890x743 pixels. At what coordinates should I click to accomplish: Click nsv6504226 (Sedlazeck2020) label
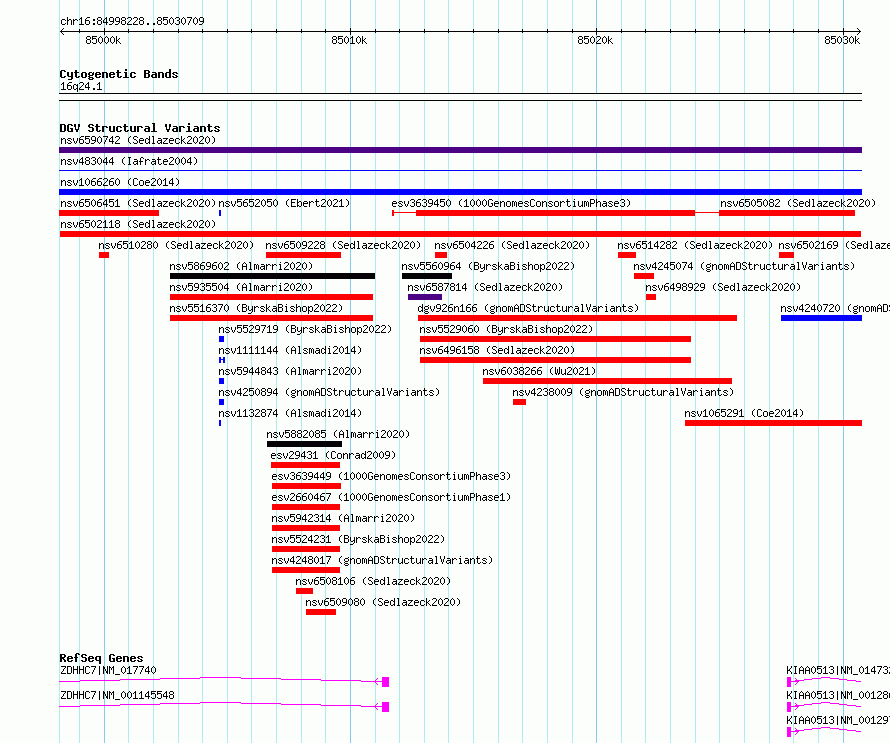(x=512, y=245)
